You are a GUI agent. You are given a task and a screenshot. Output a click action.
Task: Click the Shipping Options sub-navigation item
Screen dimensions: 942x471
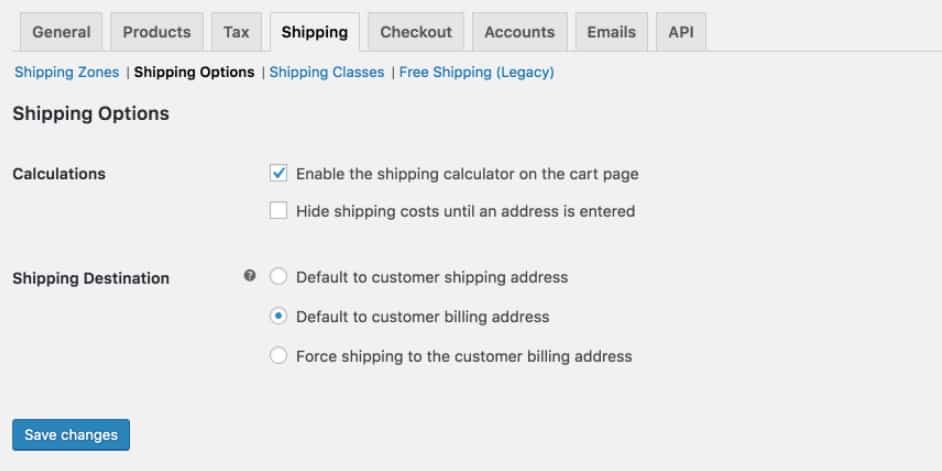(194, 72)
